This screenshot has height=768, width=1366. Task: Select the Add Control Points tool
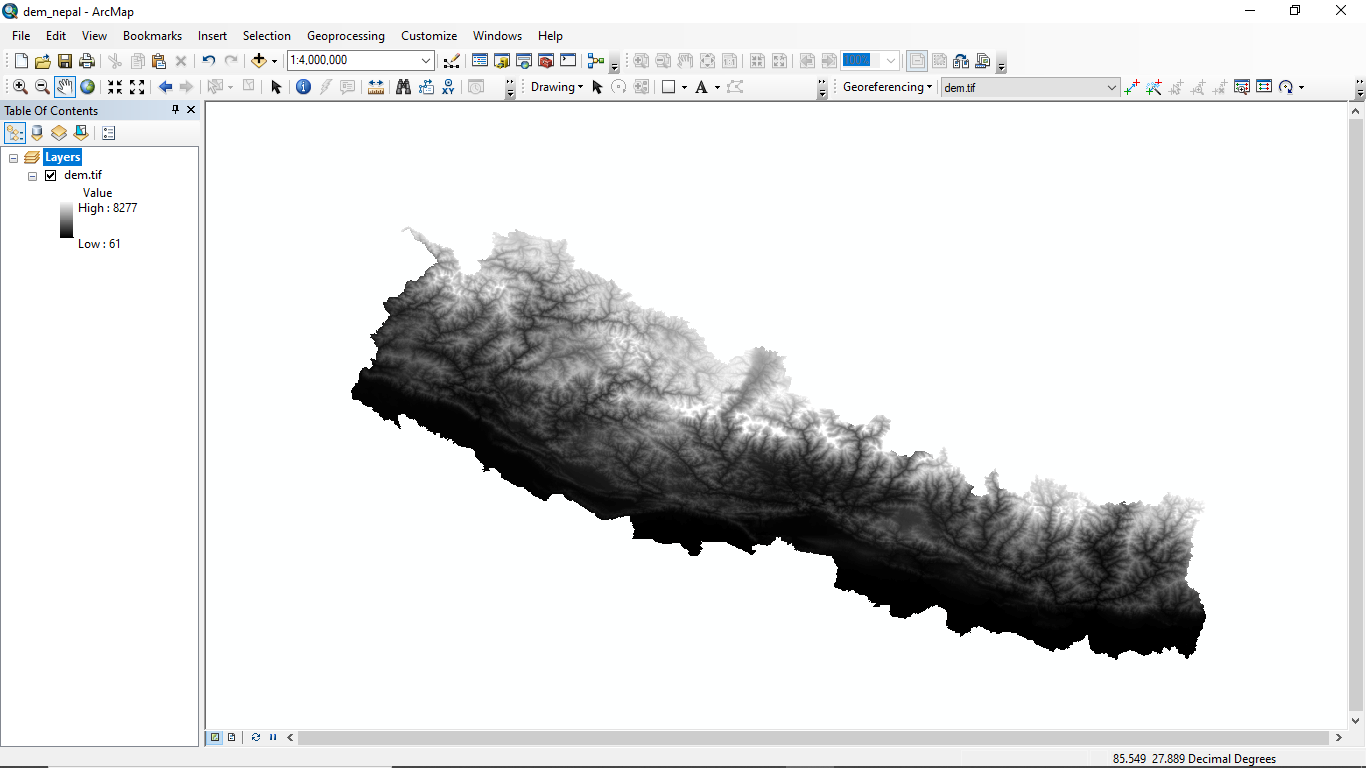point(1132,87)
